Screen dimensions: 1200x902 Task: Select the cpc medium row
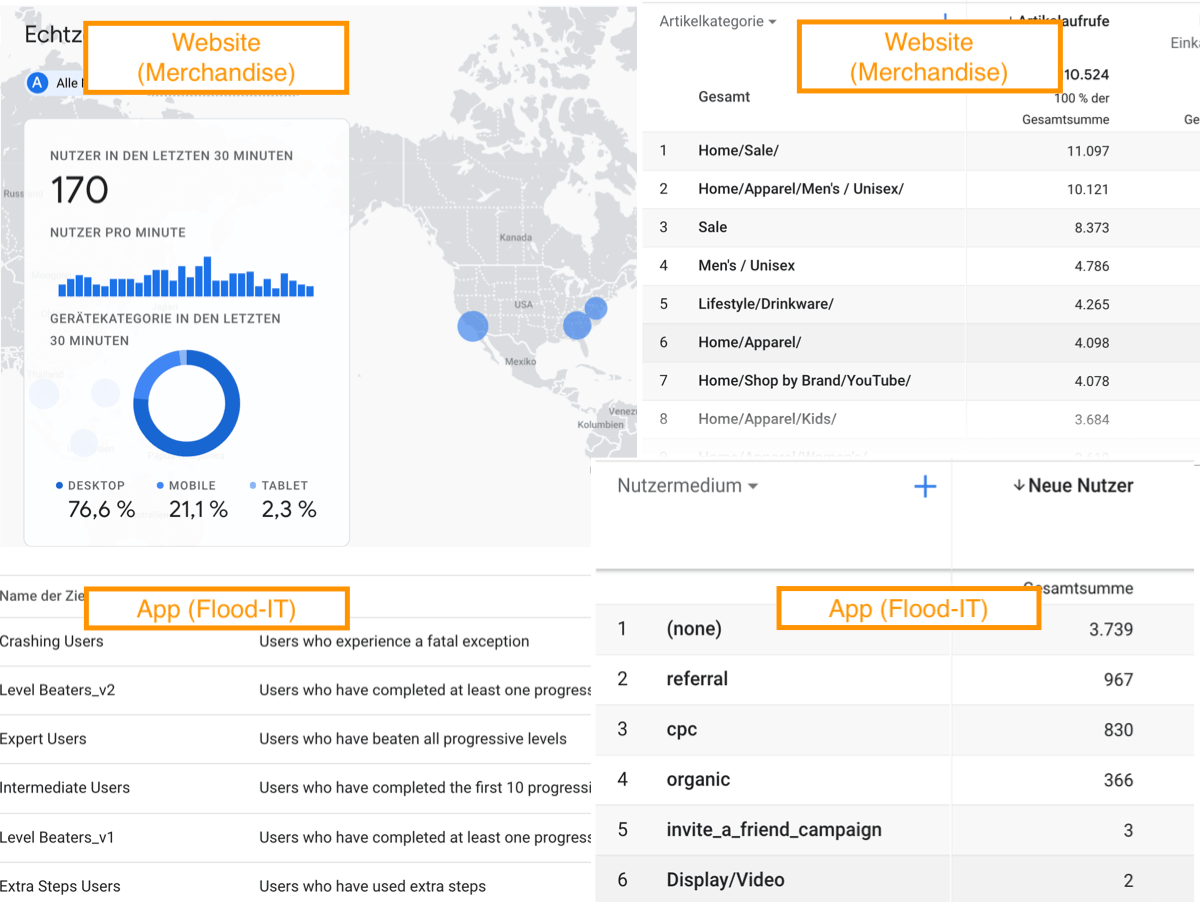pyautogui.click(x=681, y=729)
